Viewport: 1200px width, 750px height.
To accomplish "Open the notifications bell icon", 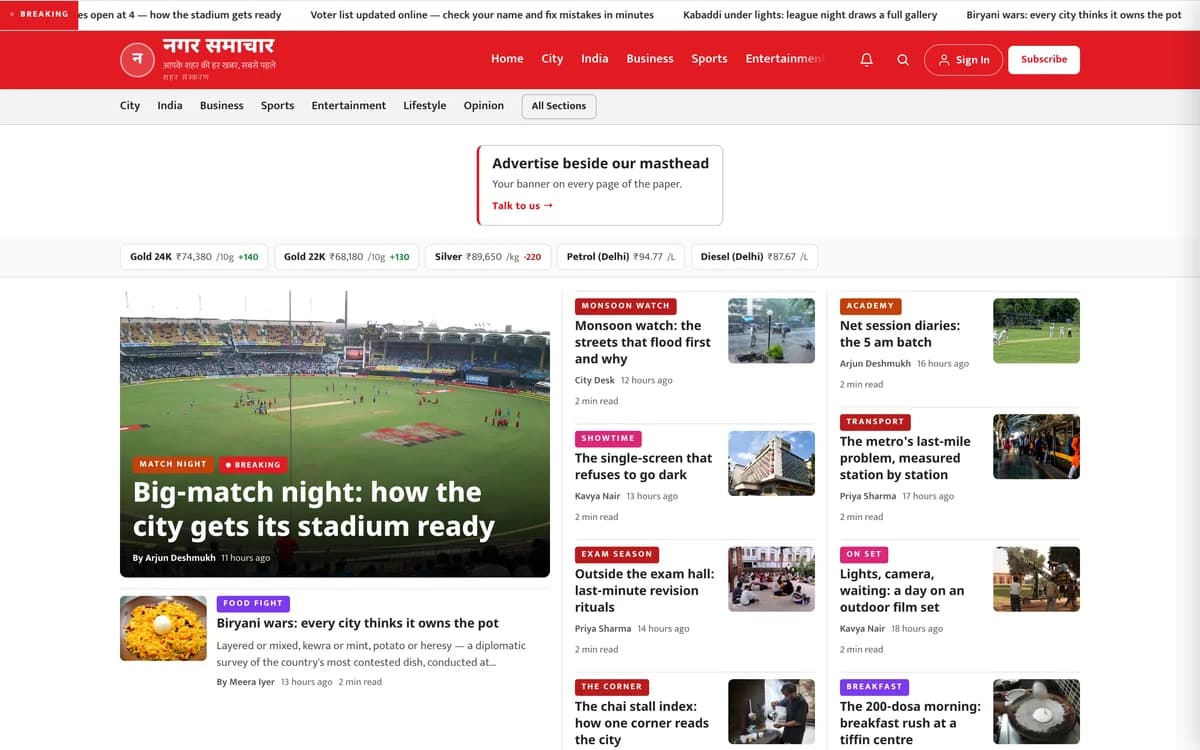I will 867,60.
